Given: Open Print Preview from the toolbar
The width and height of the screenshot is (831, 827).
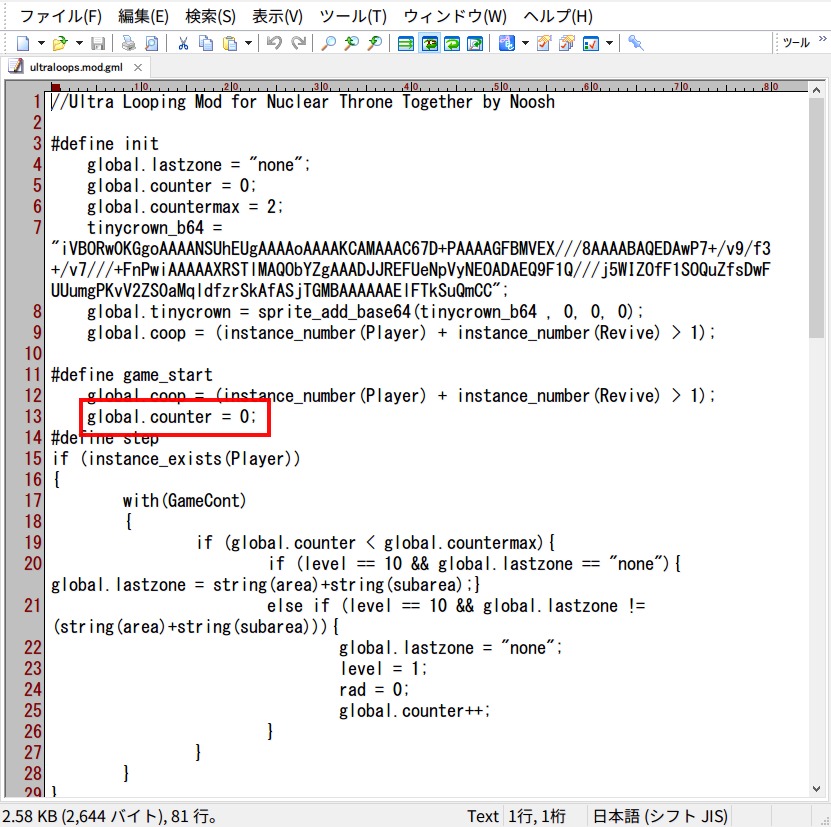Looking at the screenshot, I should [x=151, y=43].
